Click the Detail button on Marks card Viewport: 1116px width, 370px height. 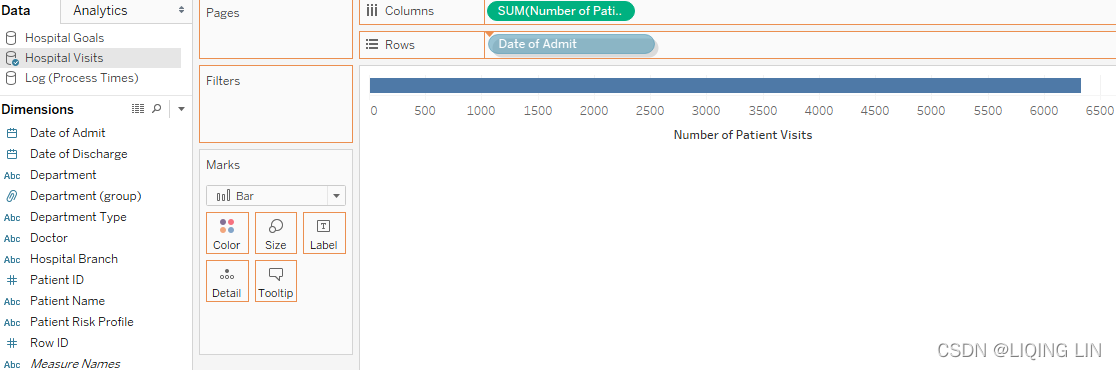point(227,281)
